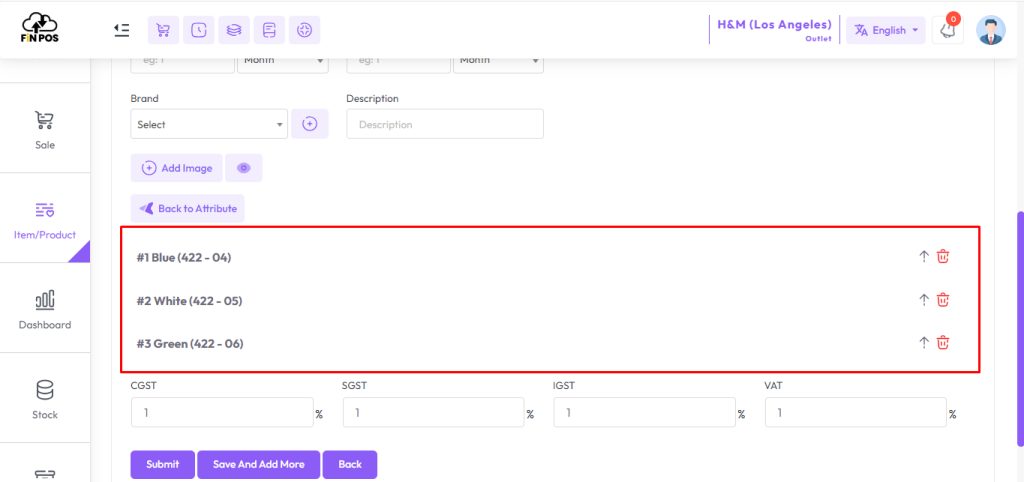Click the FINPOS logo
1024x482 pixels.
(x=40, y=29)
